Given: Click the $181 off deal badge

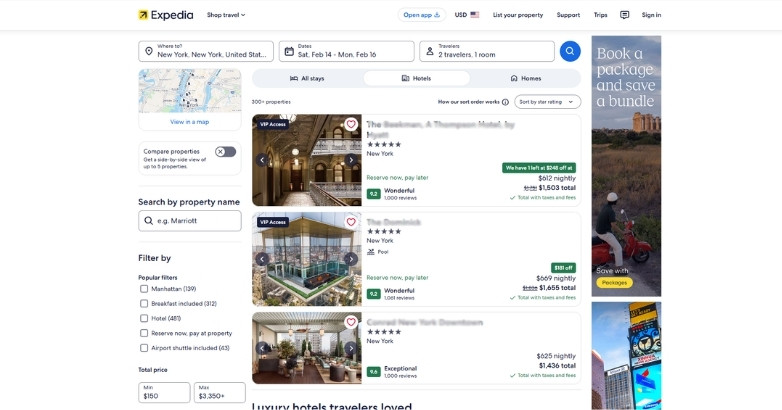Looking at the screenshot, I should click(x=563, y=268).
